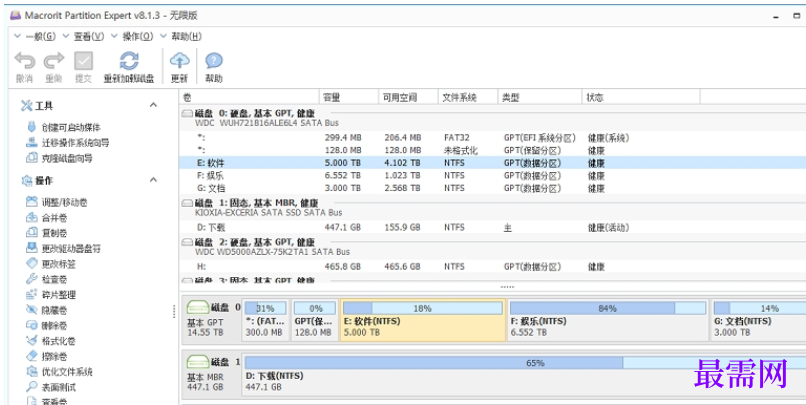Choose 检查卷 operation
806x405 pixels.
[47, 279]
